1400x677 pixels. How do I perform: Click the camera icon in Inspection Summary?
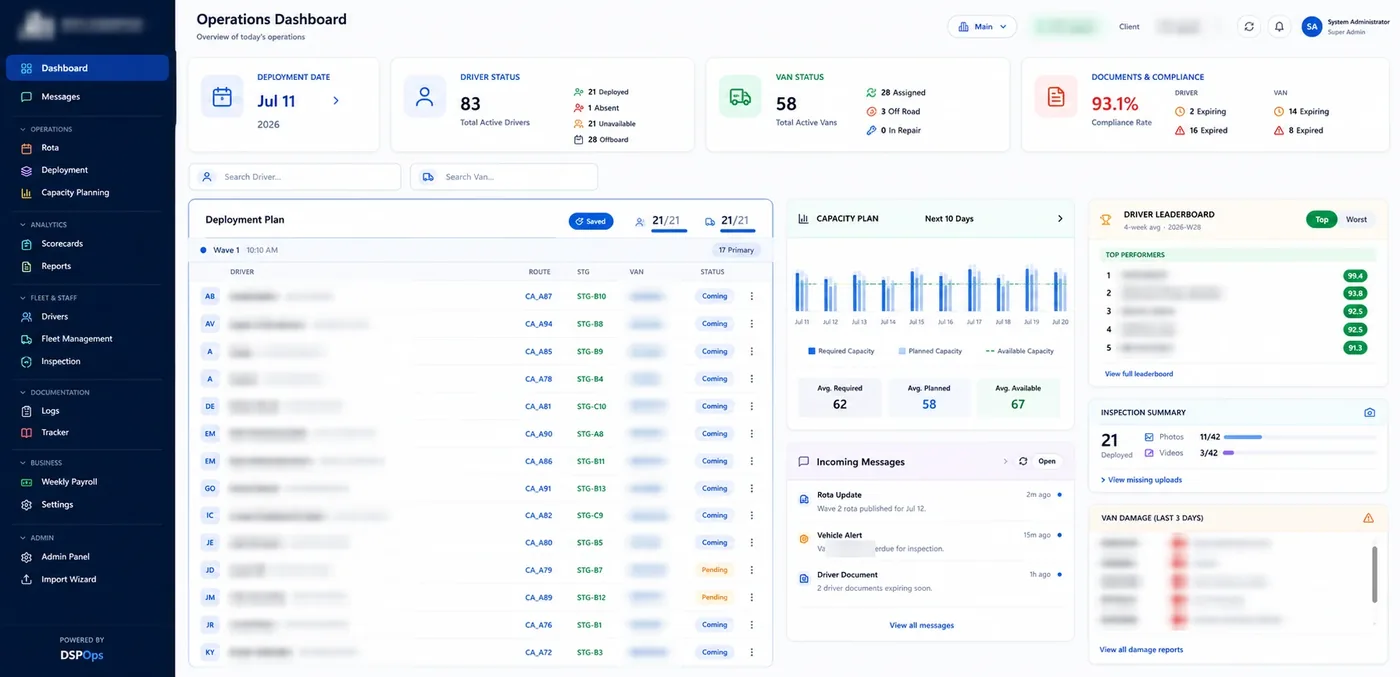tap(1369, 412)
